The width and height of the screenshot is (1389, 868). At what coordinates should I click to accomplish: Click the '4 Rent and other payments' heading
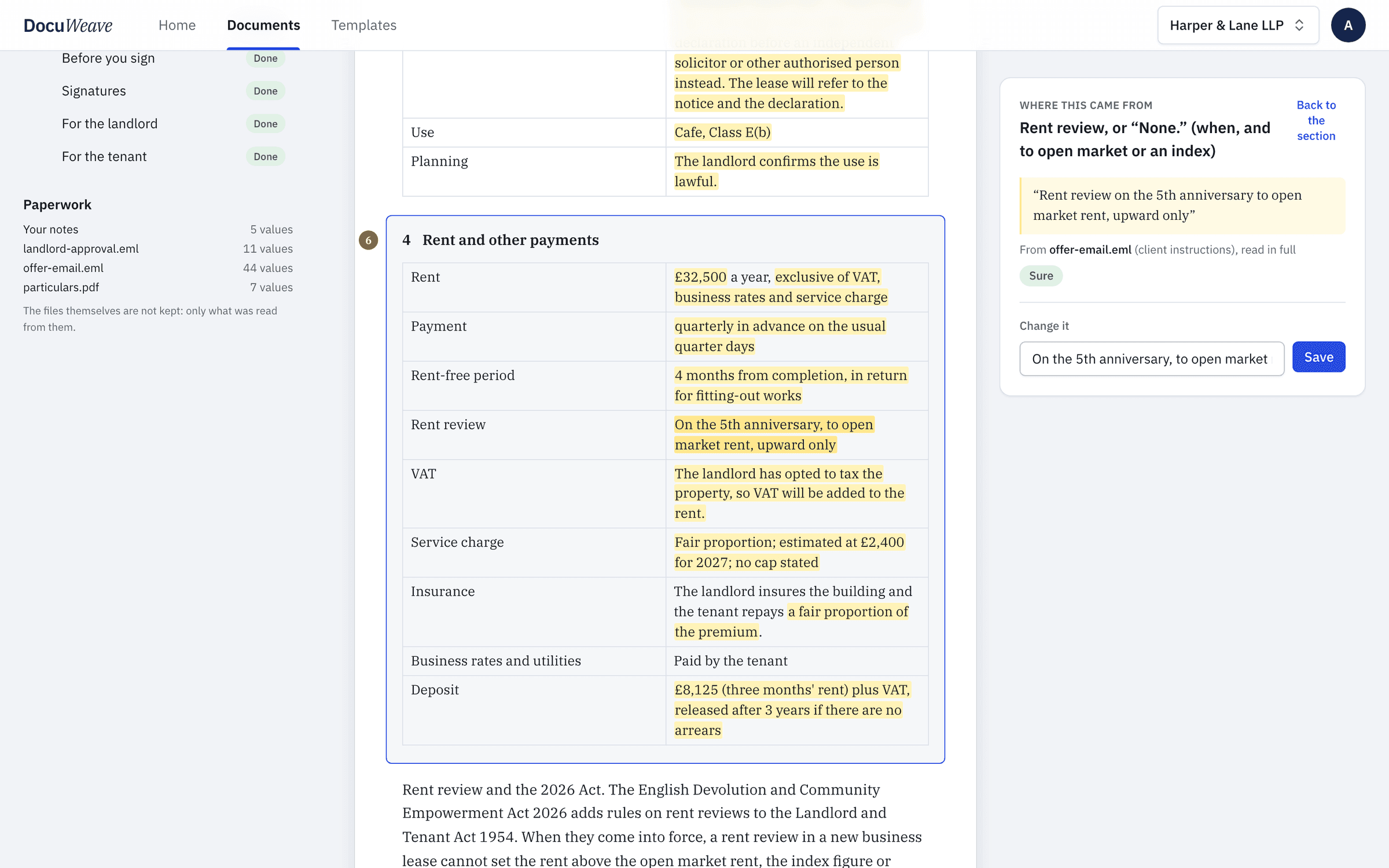tap(501, 240)
